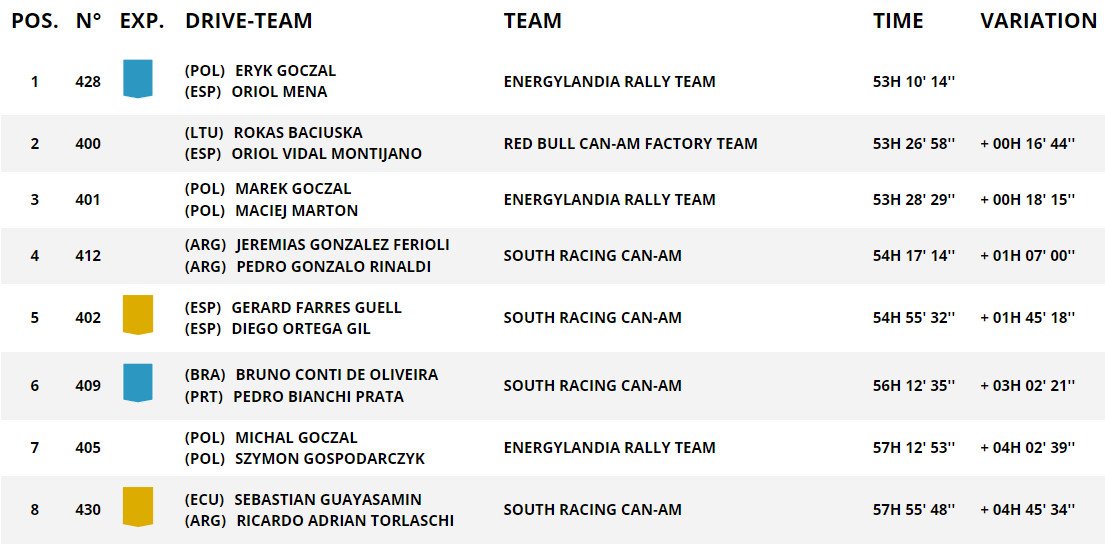Click Michal Goczal's name
Viewport: 1105px width, 553px height.
pos(296,437)
